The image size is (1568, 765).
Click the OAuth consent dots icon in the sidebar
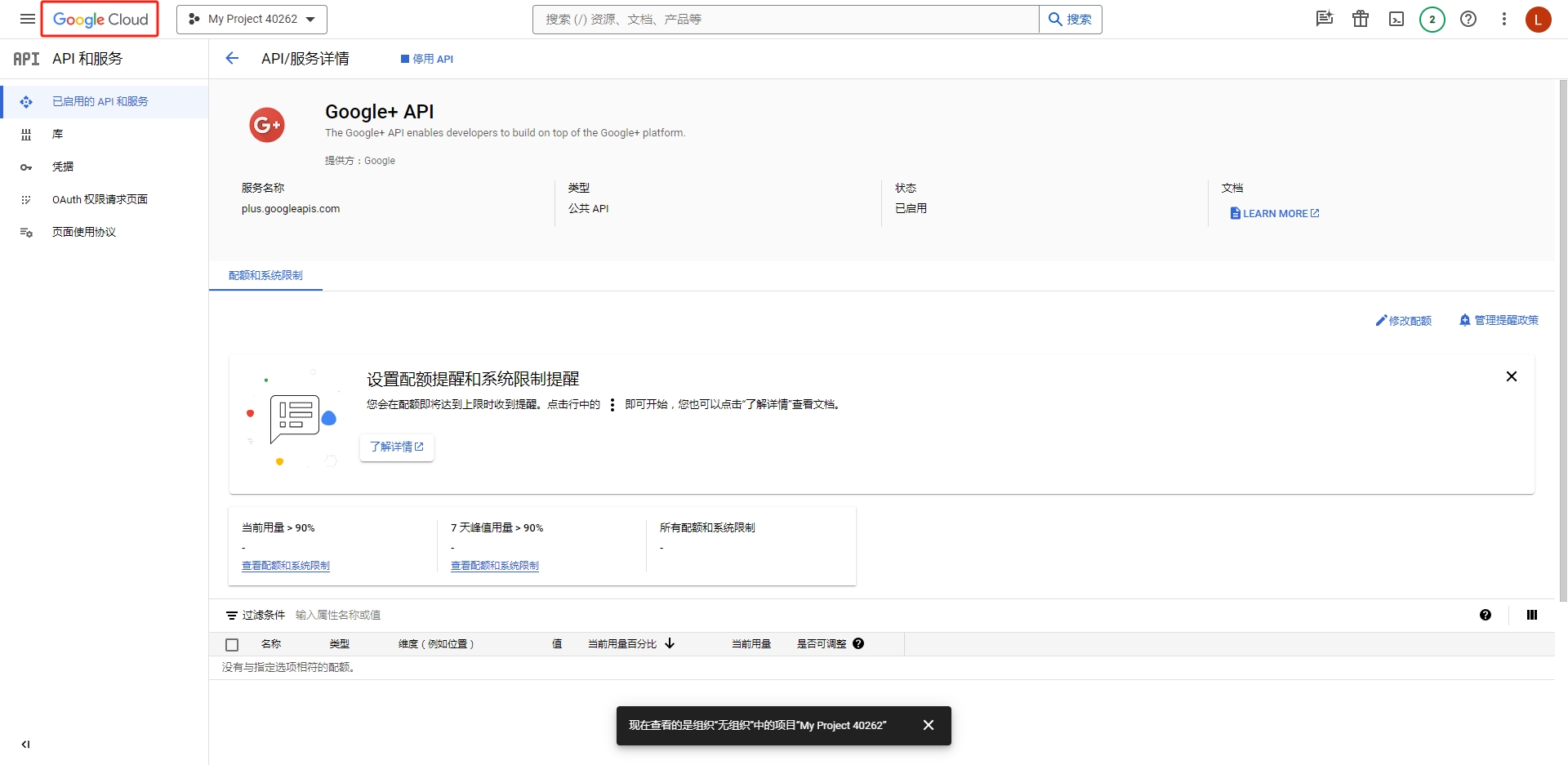[26, 200]
